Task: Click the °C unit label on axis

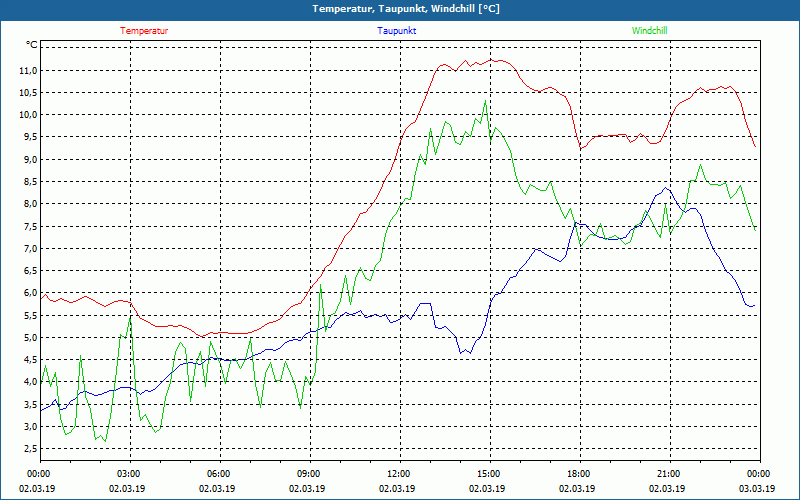Action: [x=32, y=45]
